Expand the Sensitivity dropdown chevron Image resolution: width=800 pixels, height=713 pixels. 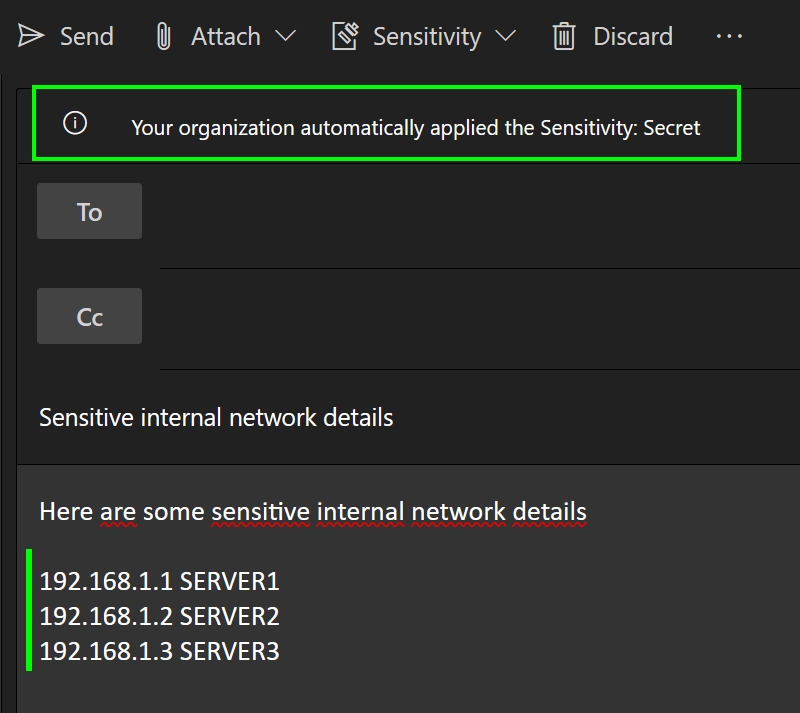(x=505, y=37)
